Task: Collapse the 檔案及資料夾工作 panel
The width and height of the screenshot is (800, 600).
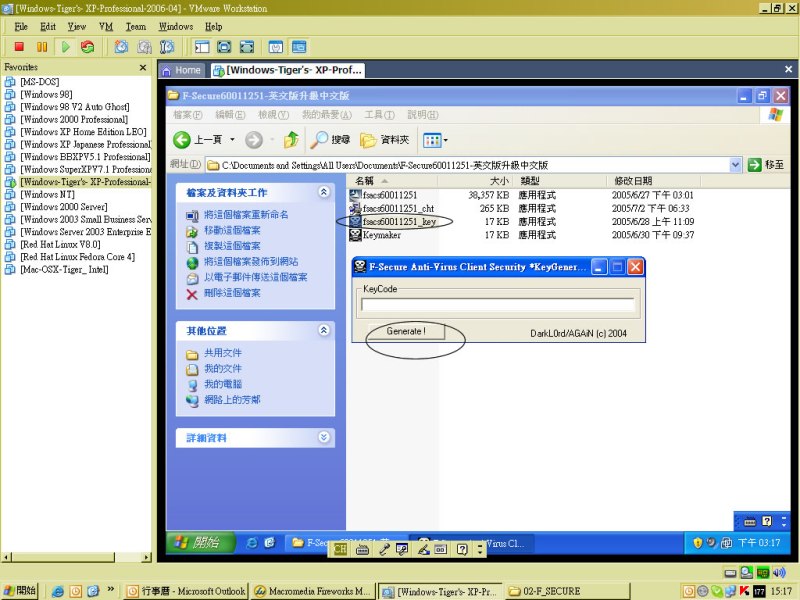Action: (323, 192)
